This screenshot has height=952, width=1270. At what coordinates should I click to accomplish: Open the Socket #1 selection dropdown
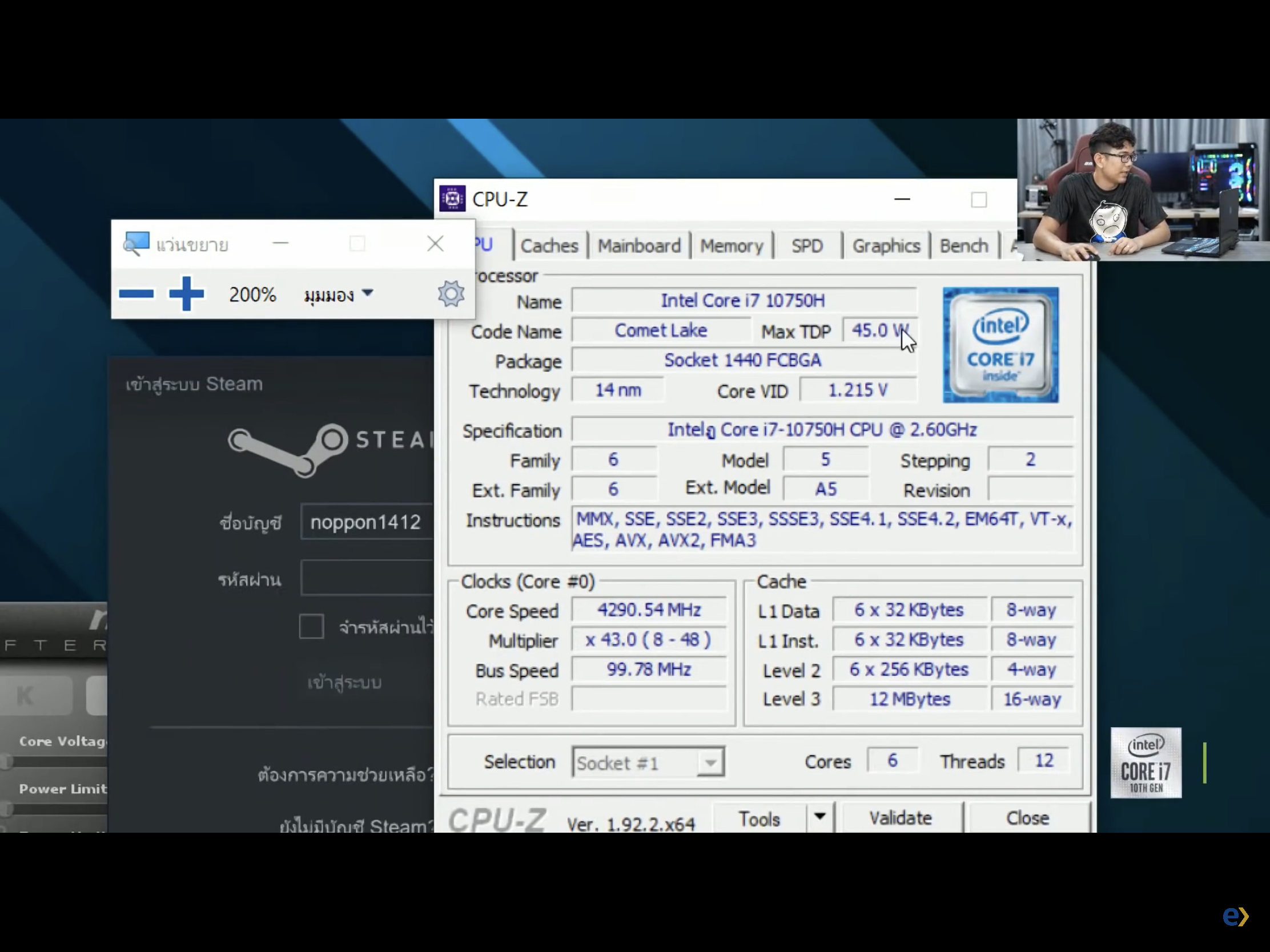(x=648, y=762)
